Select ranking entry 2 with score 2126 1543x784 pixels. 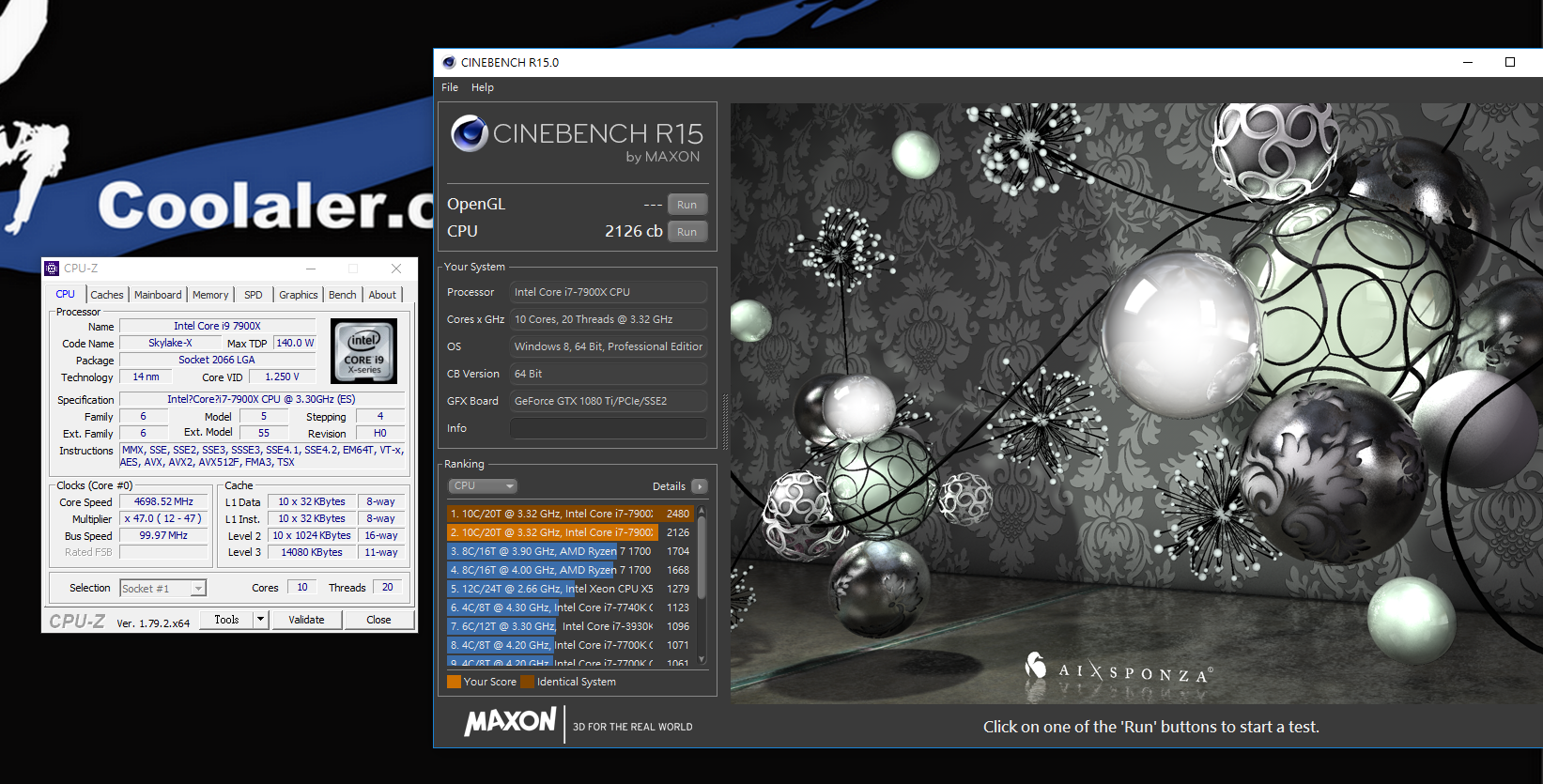coord(570,532)
